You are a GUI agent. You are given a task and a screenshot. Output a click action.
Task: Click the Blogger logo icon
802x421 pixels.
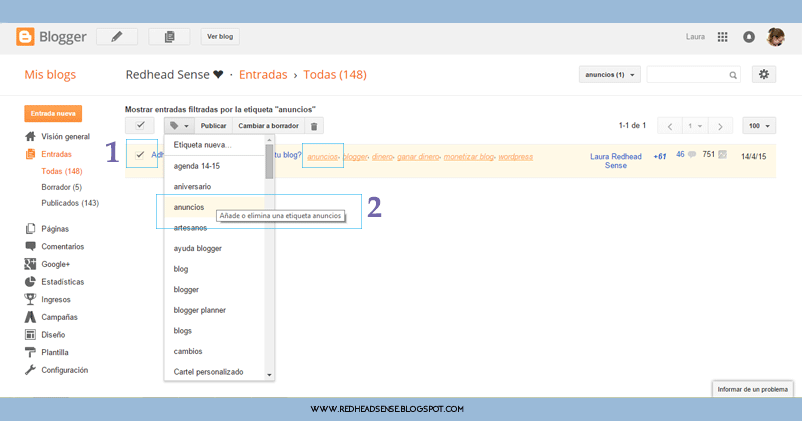pyautogui.click(x=25, y=37)
